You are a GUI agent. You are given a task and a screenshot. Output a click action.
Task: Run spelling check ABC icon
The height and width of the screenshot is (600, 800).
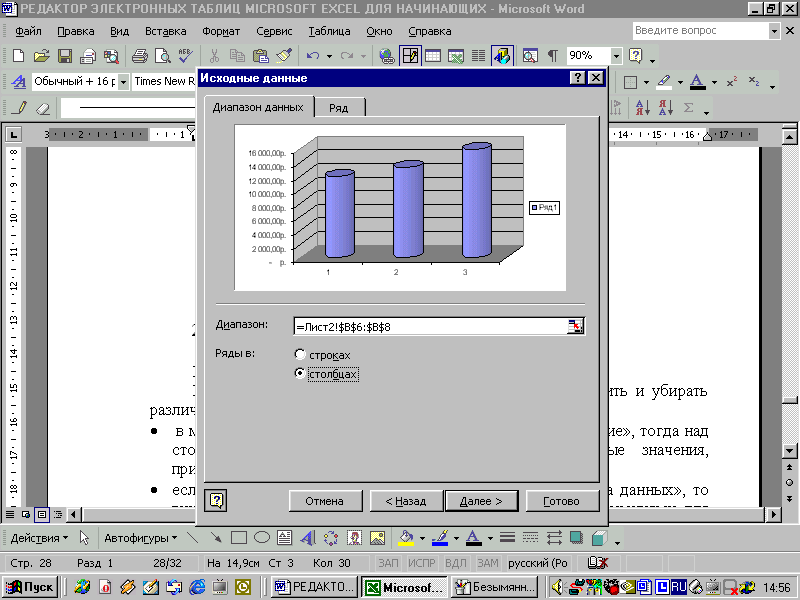[x=186, y=56]
